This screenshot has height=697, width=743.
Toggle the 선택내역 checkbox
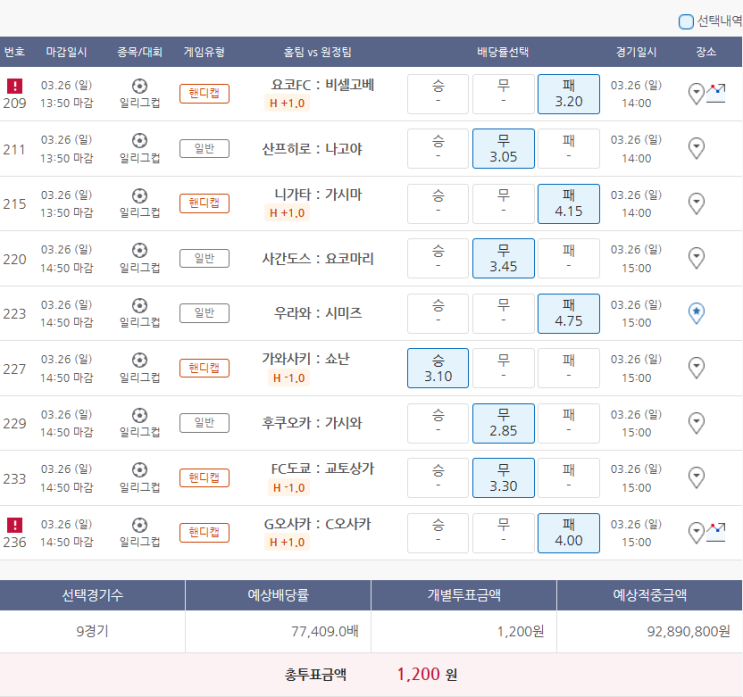(x=686, y=22)
